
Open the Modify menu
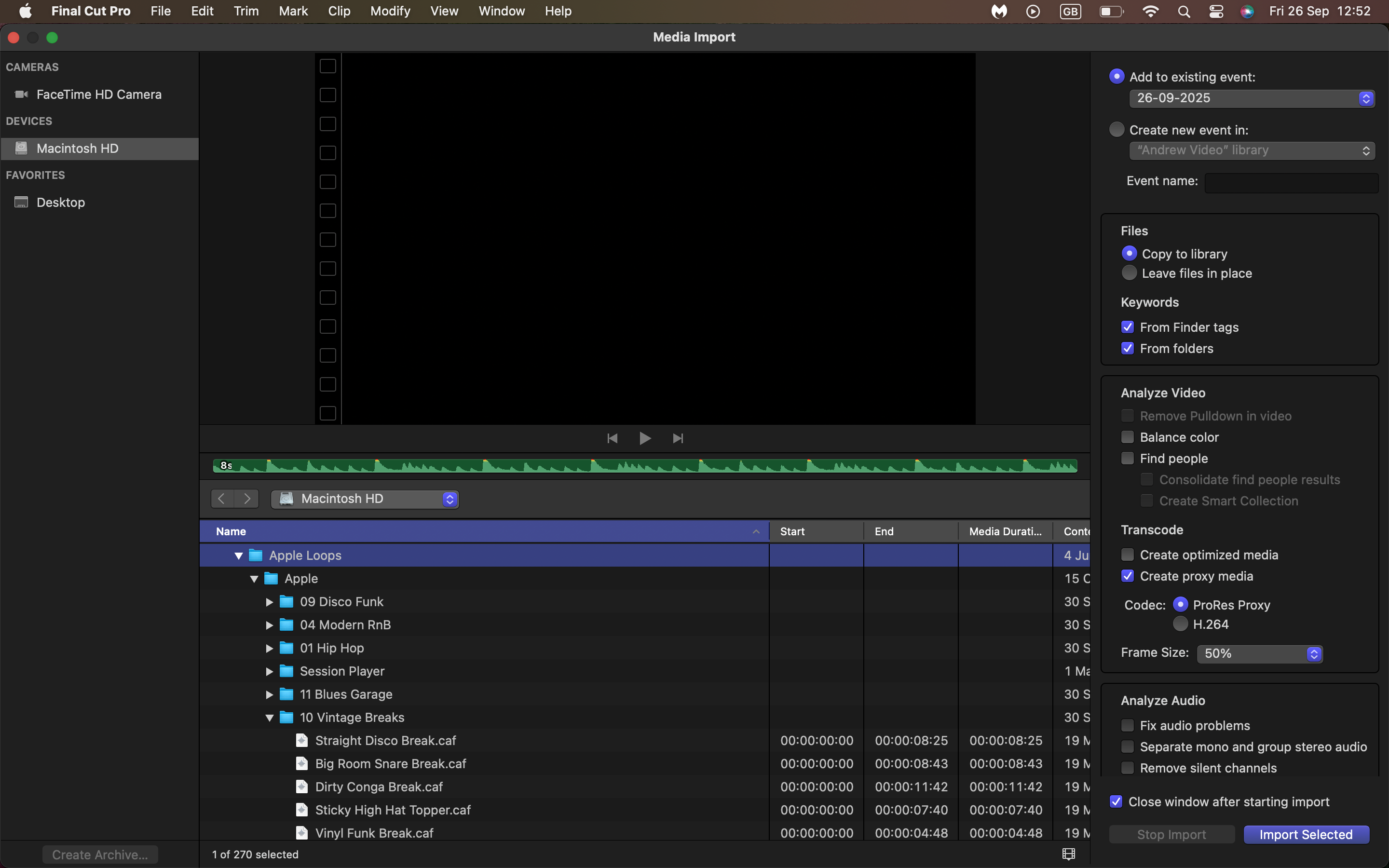(390, 12)
